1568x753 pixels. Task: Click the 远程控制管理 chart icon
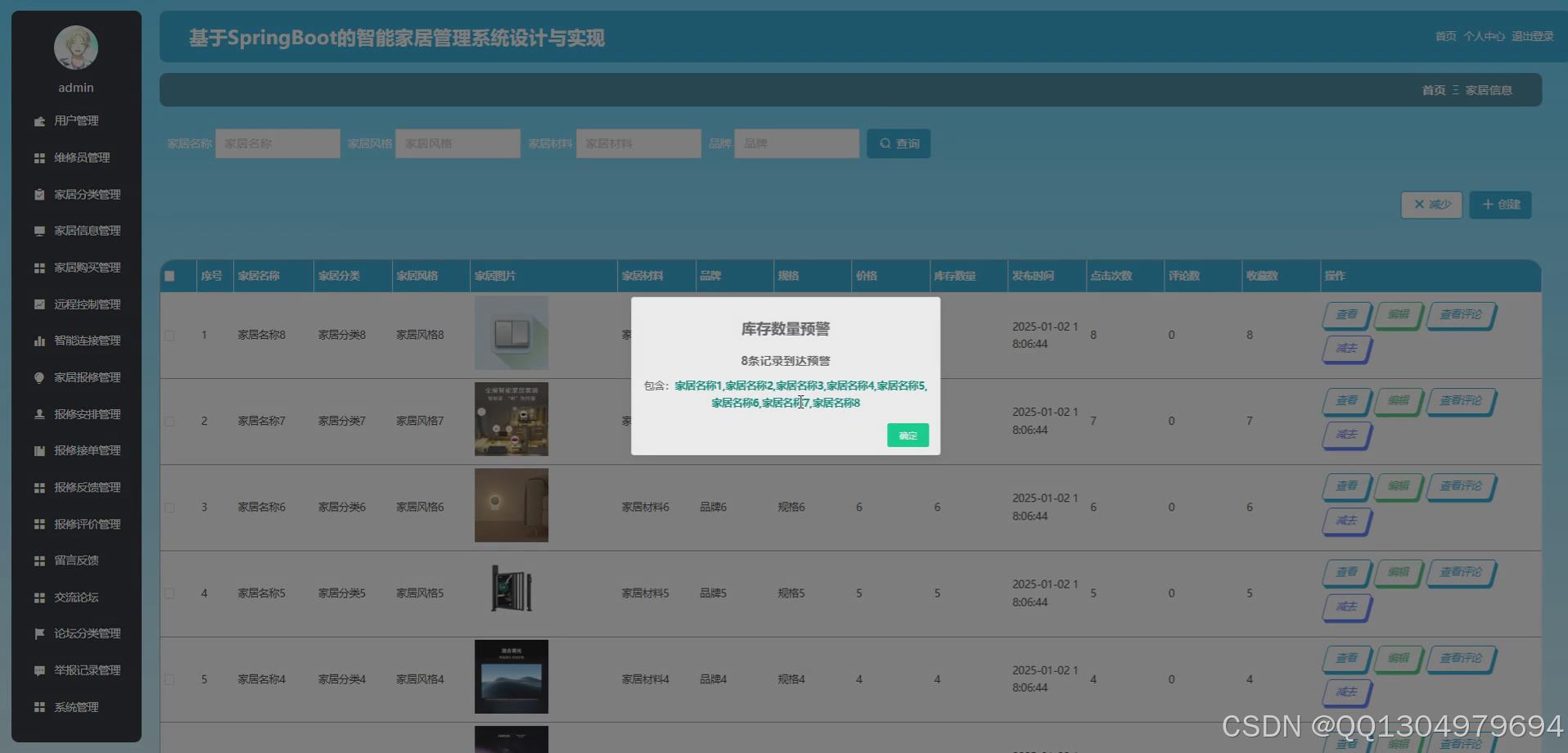click(39, 304)
